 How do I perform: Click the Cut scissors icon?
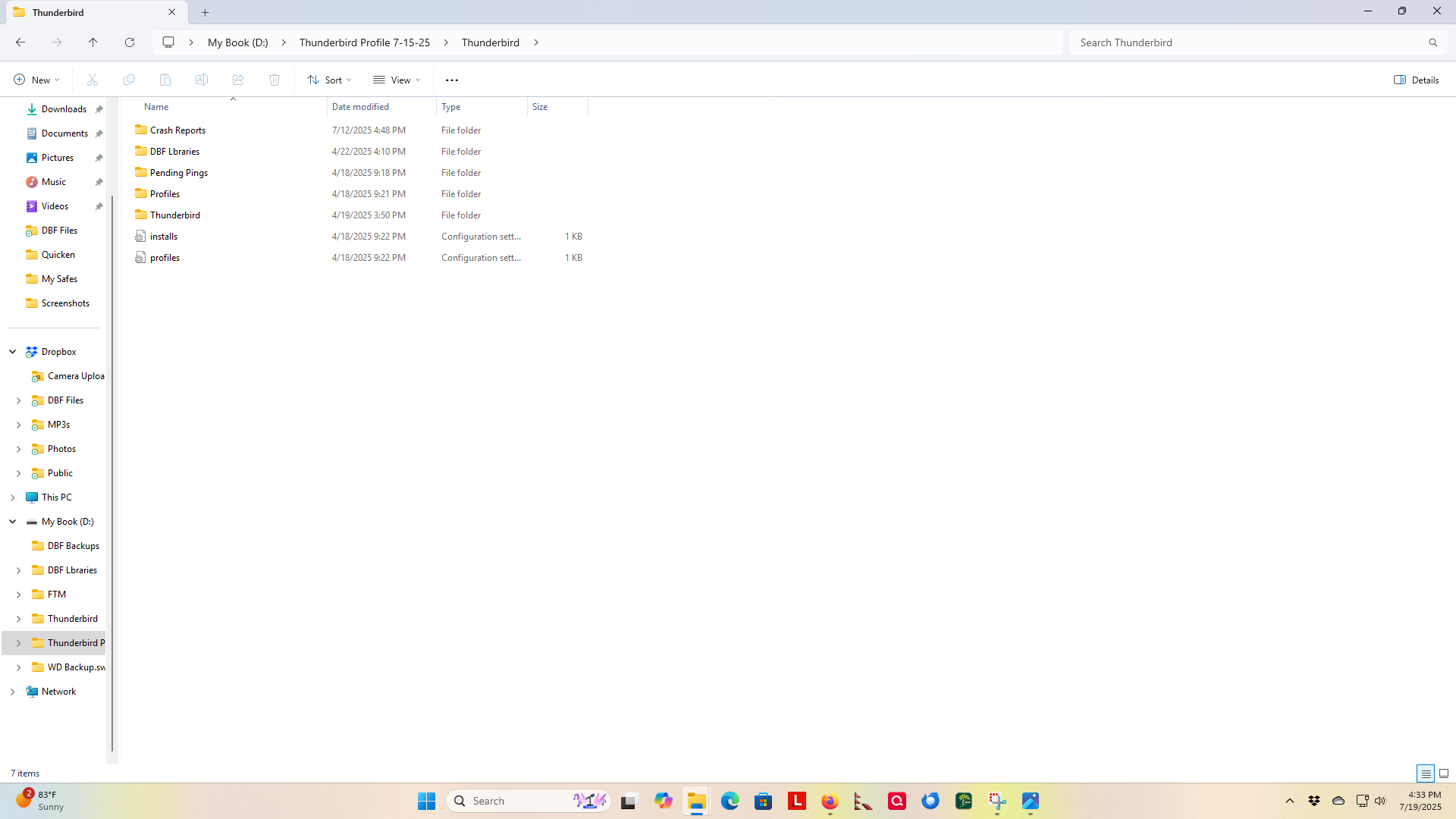point(93,80)
